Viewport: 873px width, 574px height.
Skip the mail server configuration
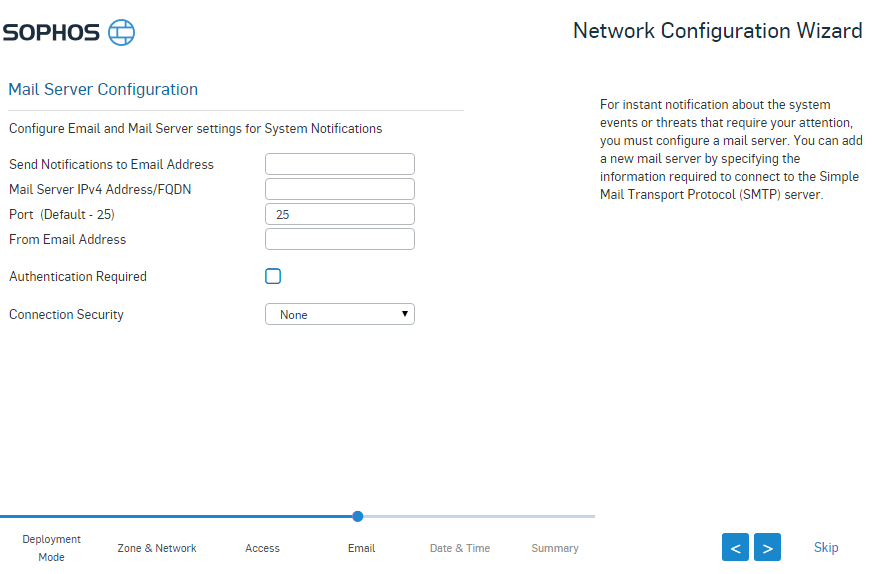tap(826, 547)
